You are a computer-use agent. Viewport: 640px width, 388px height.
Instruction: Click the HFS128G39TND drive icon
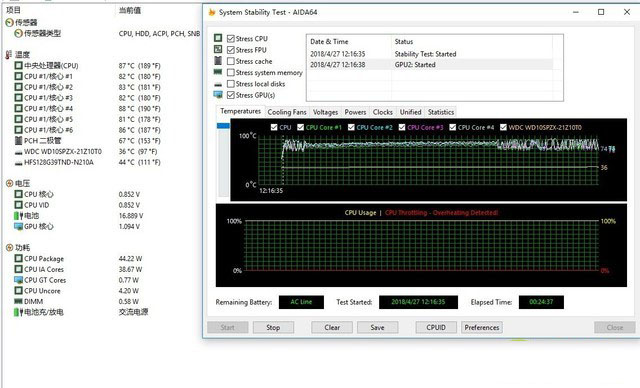coord(18,163)
